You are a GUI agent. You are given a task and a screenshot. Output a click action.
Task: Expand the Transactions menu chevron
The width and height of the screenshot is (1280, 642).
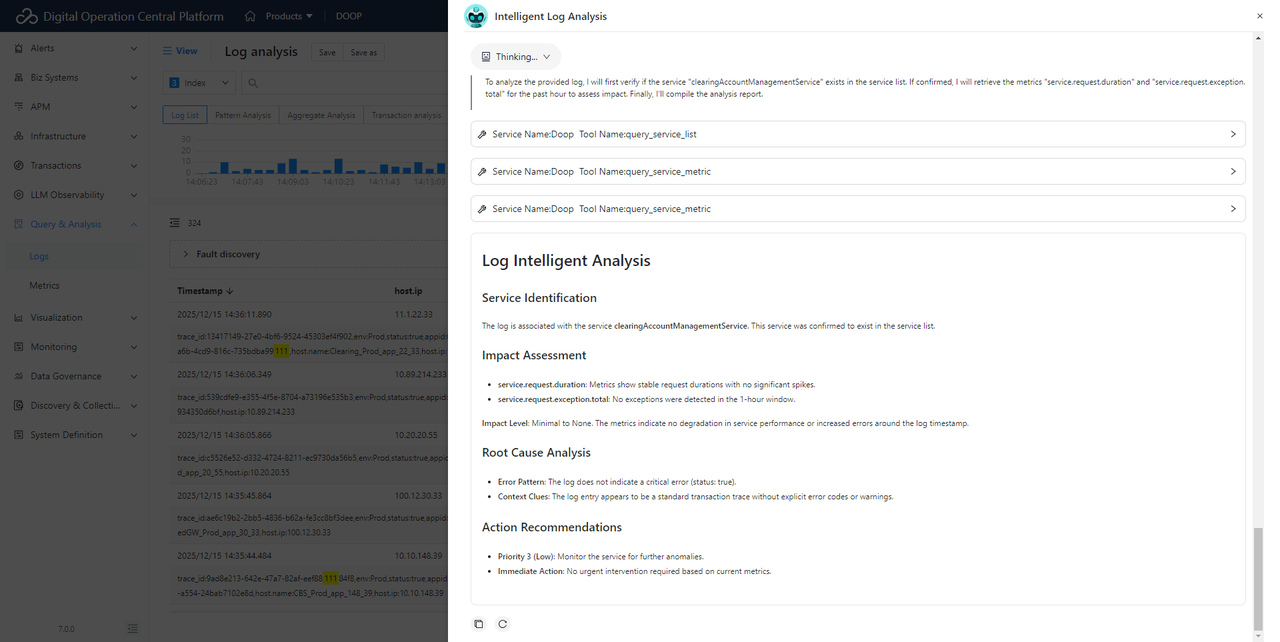coord(134,165)
